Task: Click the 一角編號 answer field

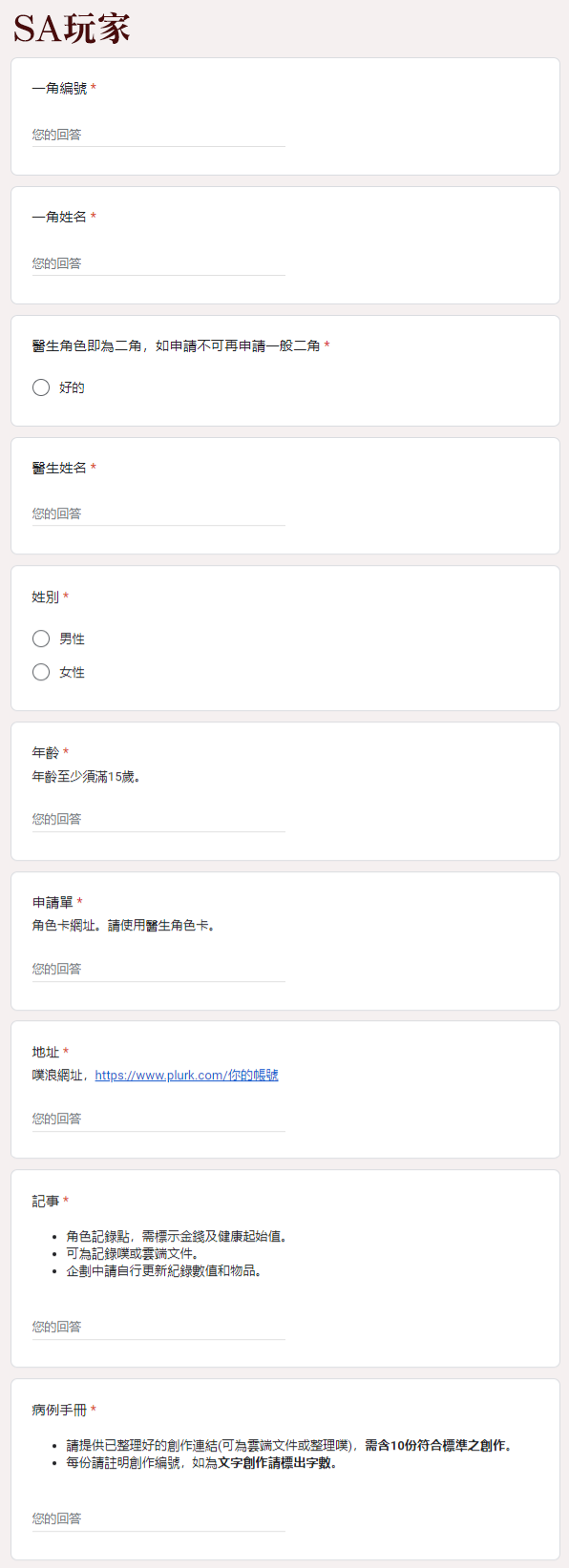Action: (158, 135)
